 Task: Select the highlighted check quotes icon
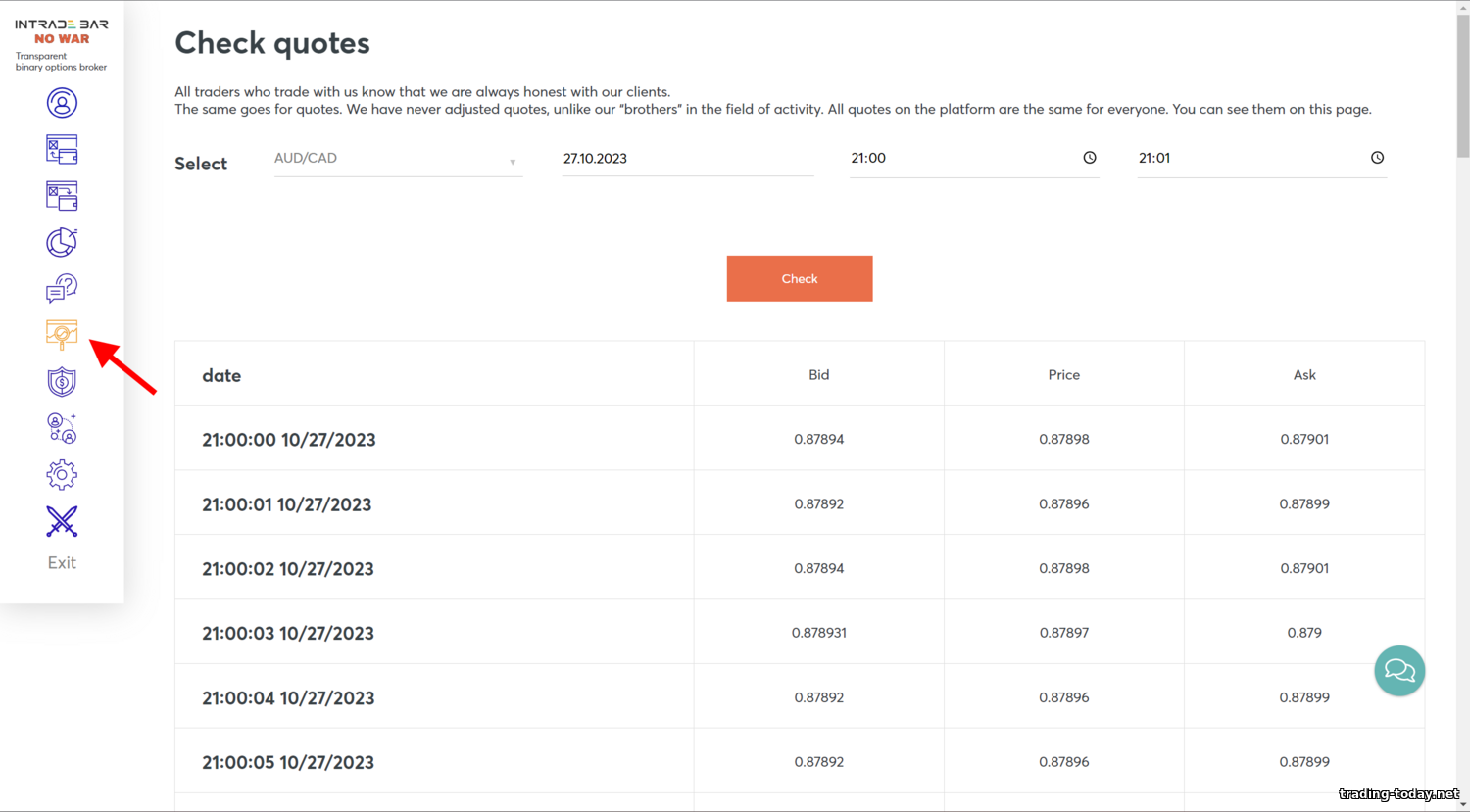coord(62,334)
